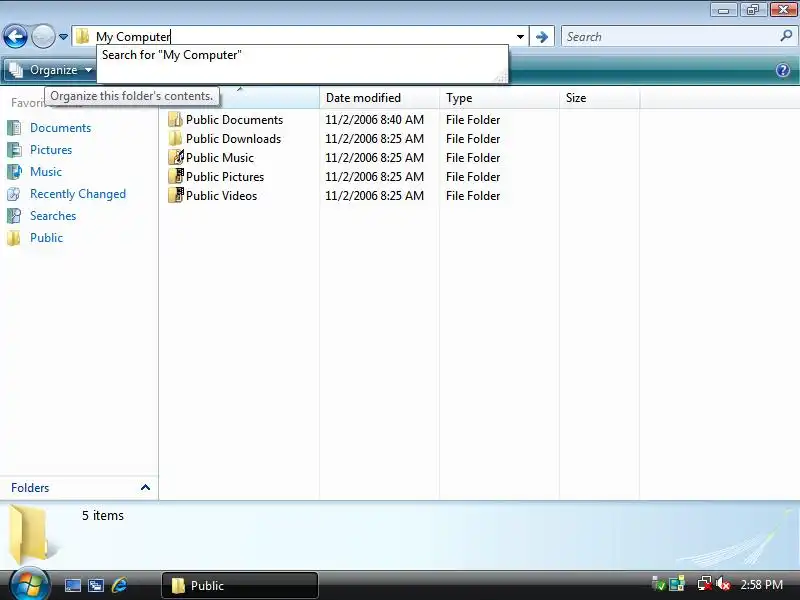Click inside the My Computer address field
800x600 pixels.
click(x=301, y=37)
